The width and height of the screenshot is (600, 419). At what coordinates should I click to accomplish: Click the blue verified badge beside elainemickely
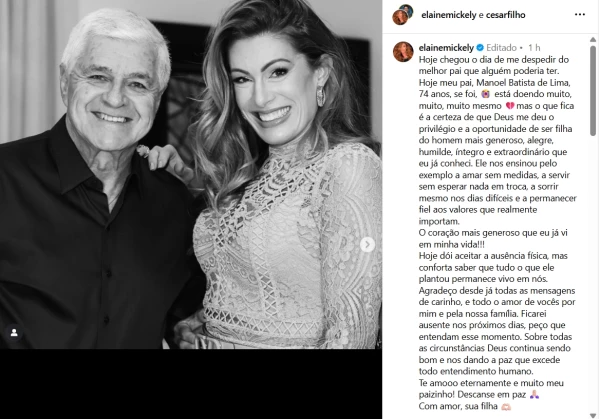(x=480, y=48)
